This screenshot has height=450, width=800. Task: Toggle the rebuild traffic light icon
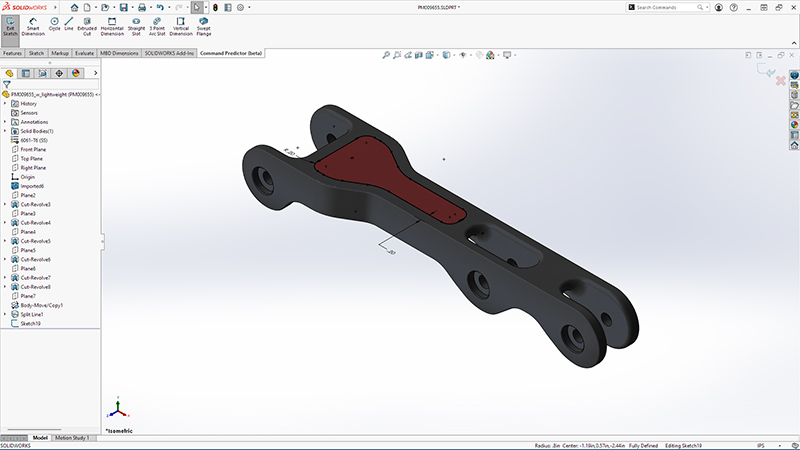pos(214,7)
